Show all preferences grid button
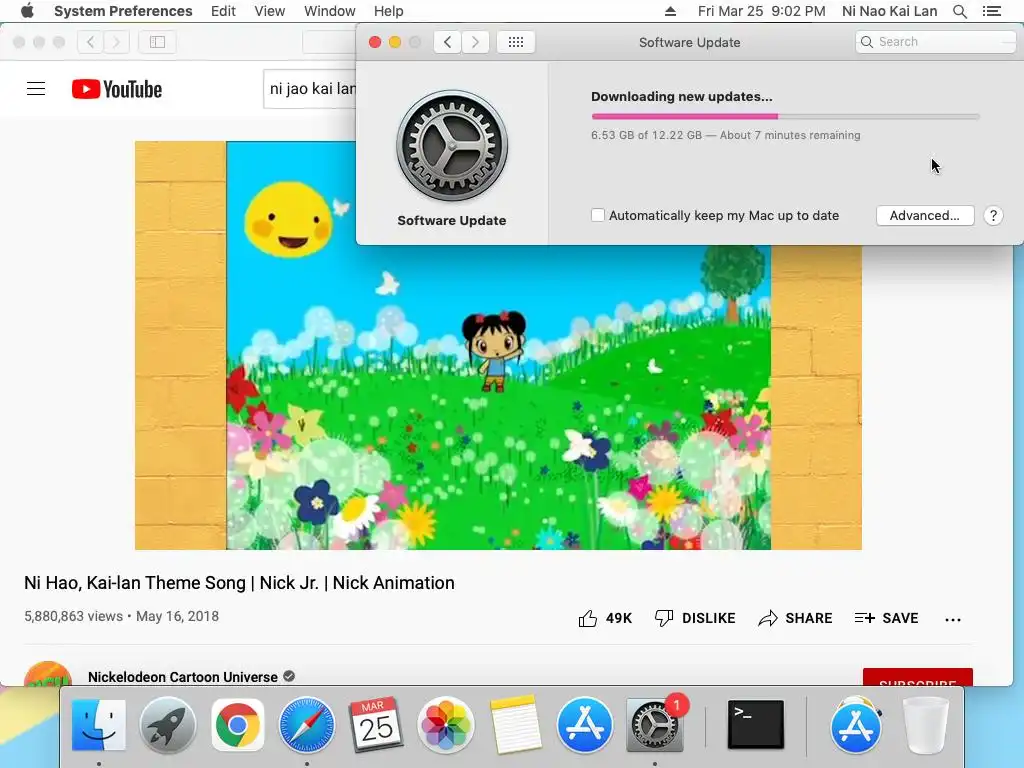Image resolution: width=1024 pixels, height=768 pixels. coord(516,42)
